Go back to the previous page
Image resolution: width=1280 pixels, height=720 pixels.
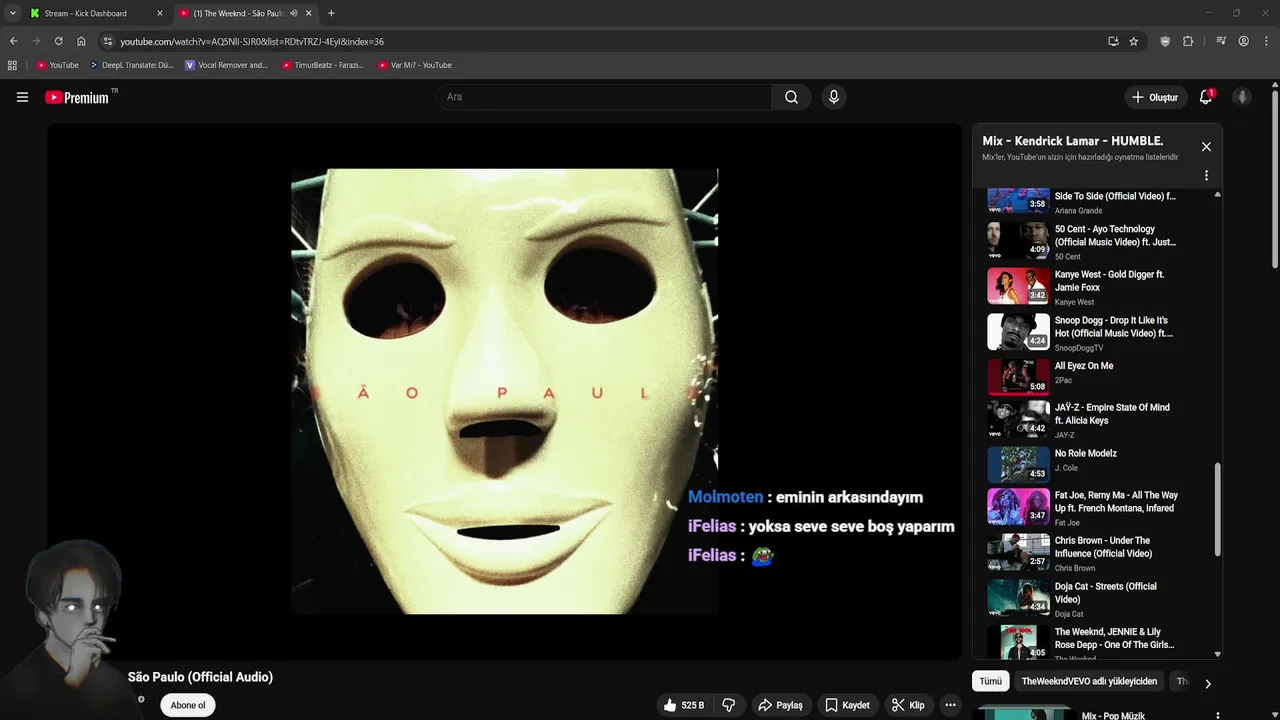13,41
